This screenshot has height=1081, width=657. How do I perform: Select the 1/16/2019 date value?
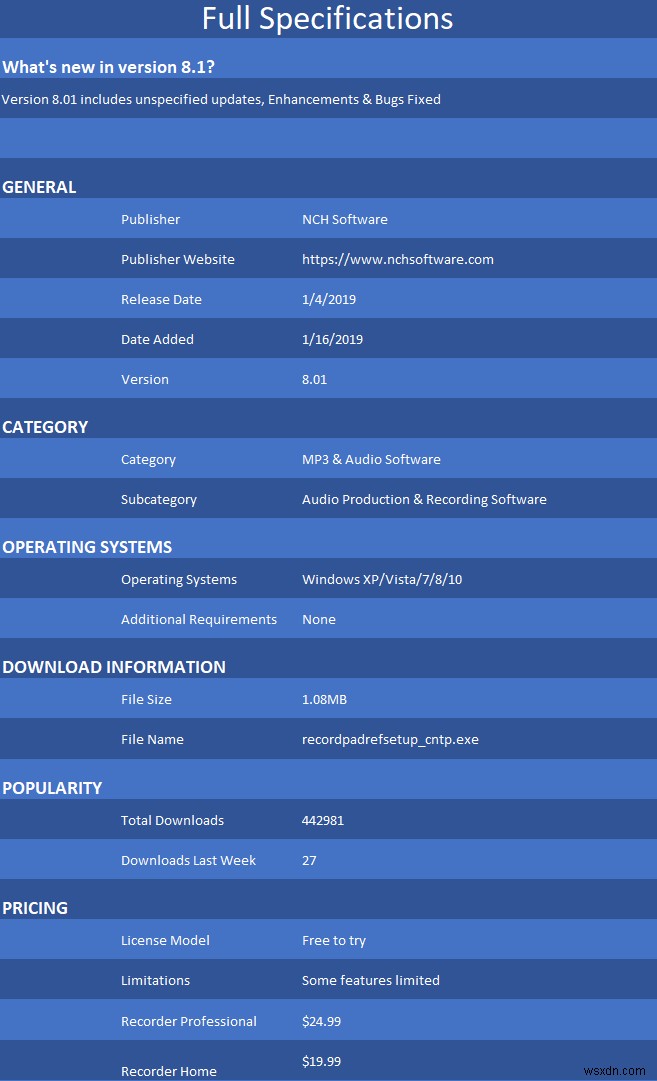point(332,339)
